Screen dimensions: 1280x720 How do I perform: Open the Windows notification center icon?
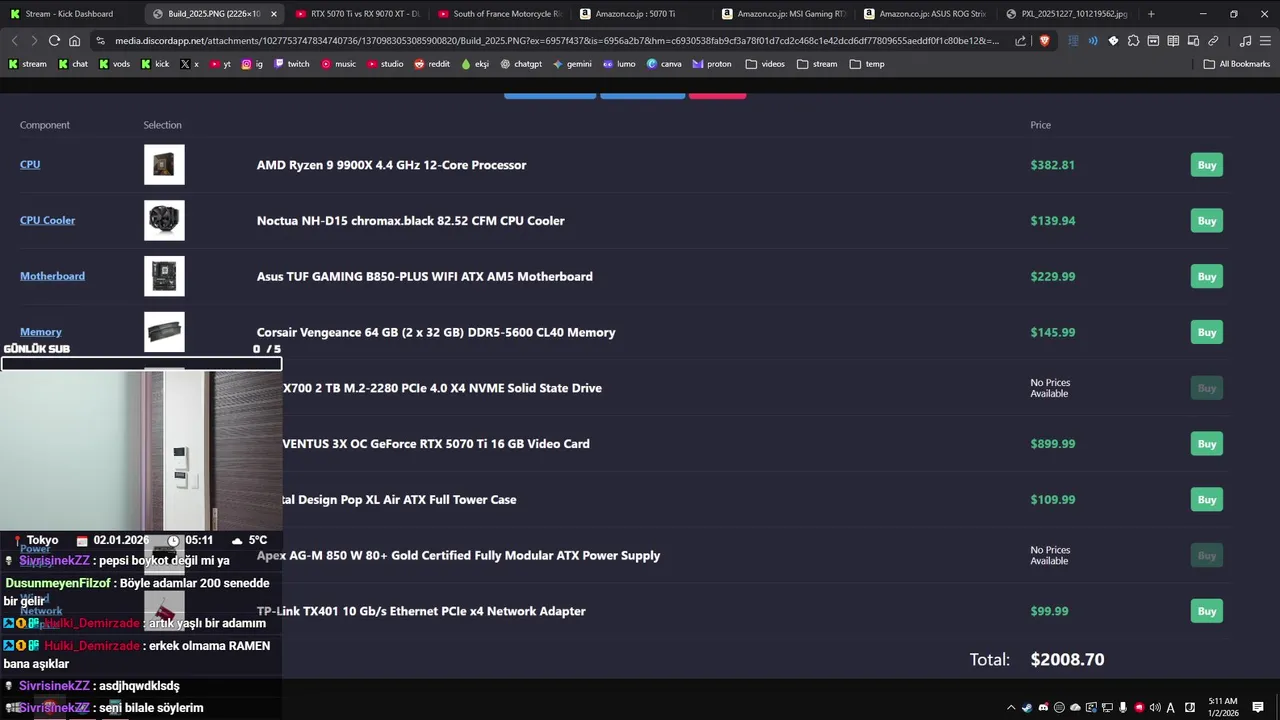click(x=1258, y=708)
